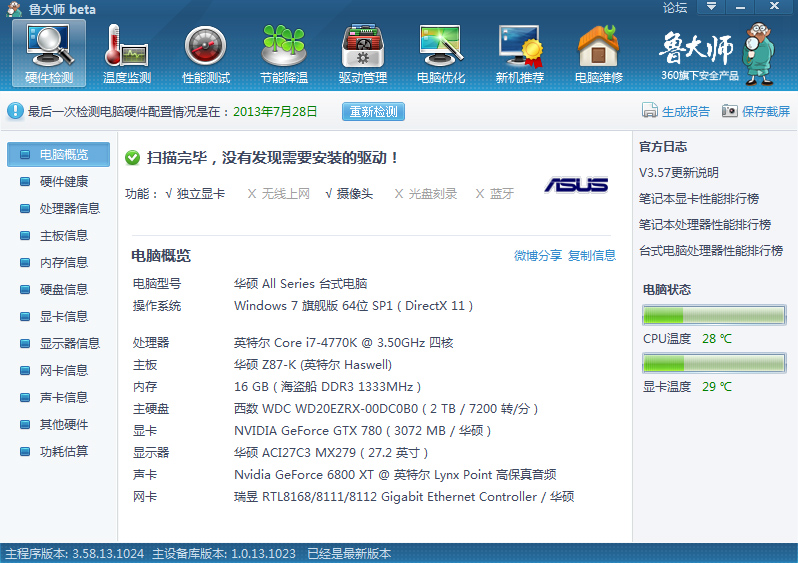Select 显卡信息 in the sidebar
Screen dimensions: 798x563
pyautogui.click(x=59, y=316)
